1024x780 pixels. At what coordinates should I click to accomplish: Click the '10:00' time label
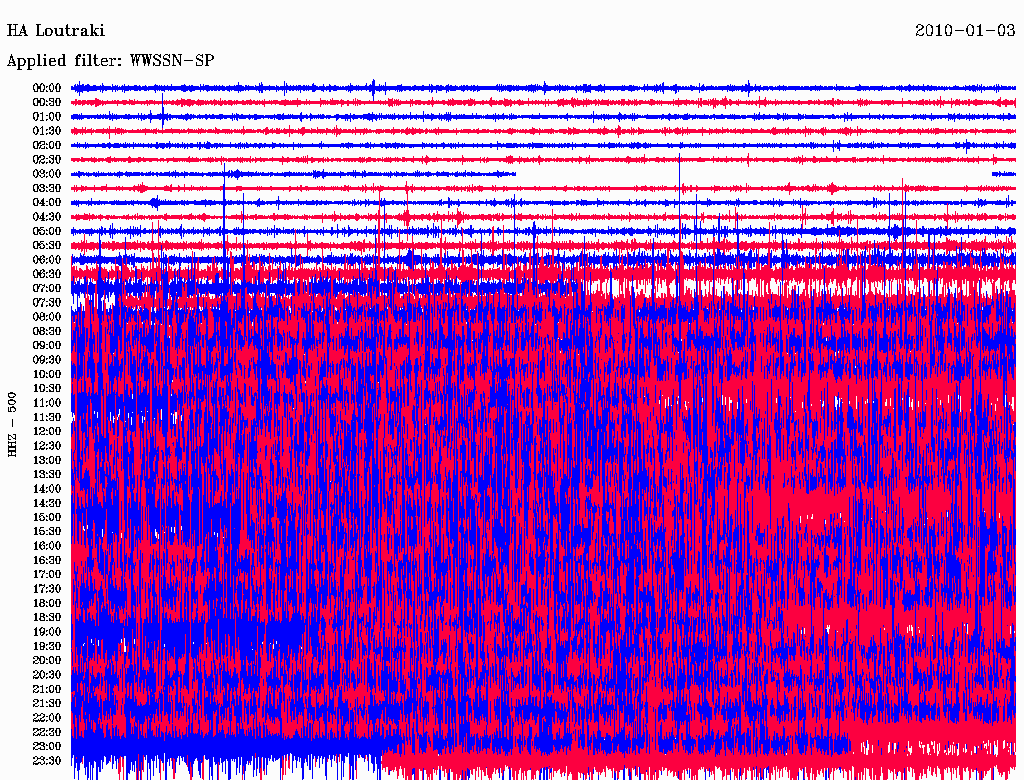pos(47,374)
